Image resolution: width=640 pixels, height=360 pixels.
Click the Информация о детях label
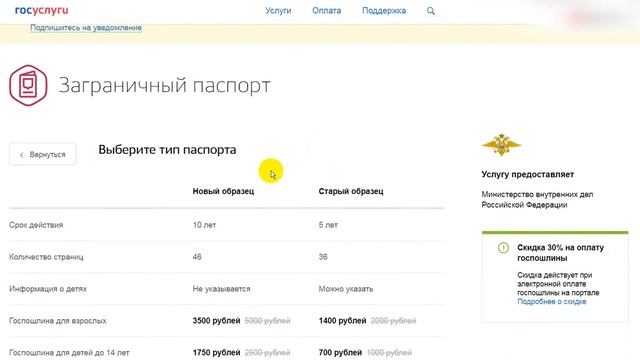48,289
